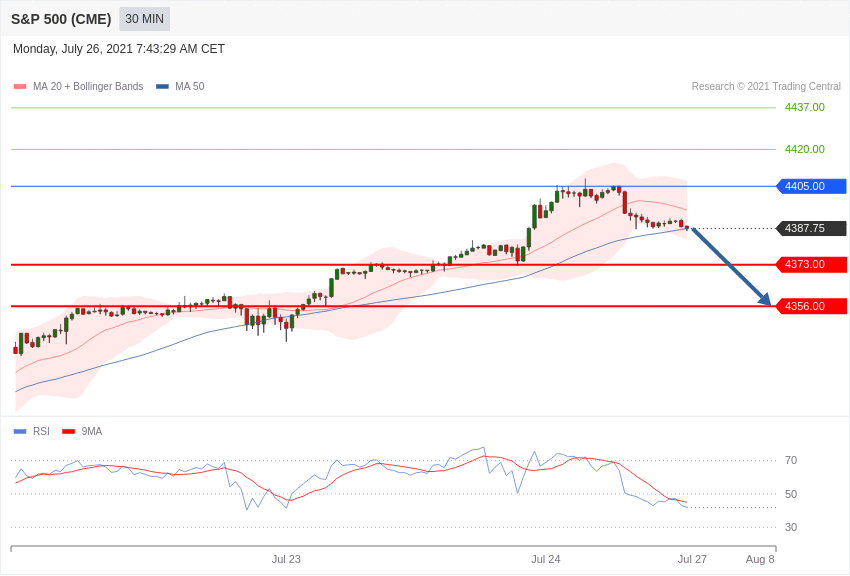Click the Aug 8 date axis label
This screenshot has width=850, height=576.
tap(760, 559)
